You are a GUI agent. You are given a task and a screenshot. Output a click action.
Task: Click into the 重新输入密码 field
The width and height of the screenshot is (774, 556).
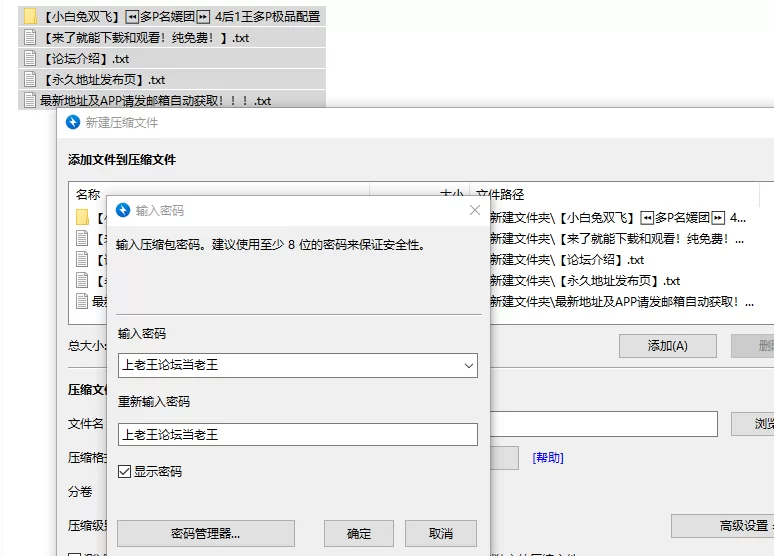(x=298, y=435)
